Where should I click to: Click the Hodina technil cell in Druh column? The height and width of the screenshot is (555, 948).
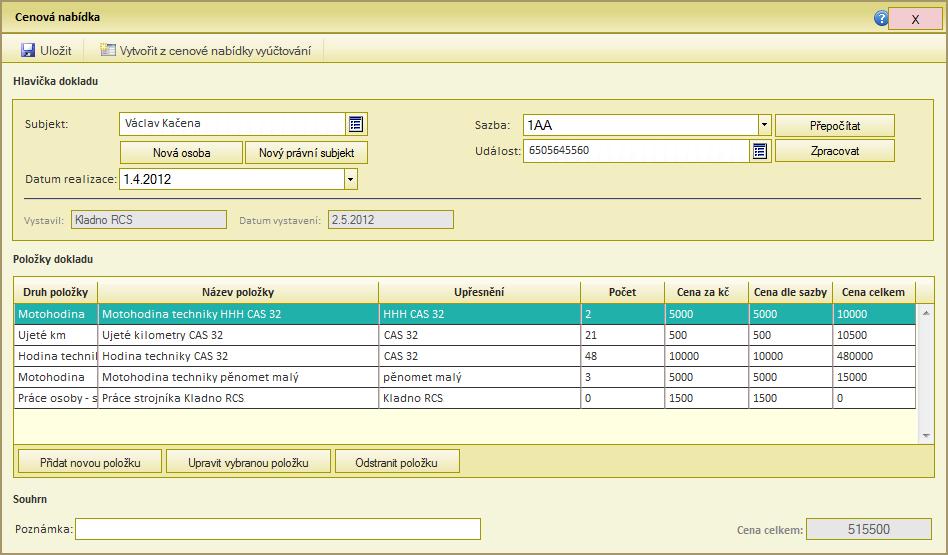[56, 356]
